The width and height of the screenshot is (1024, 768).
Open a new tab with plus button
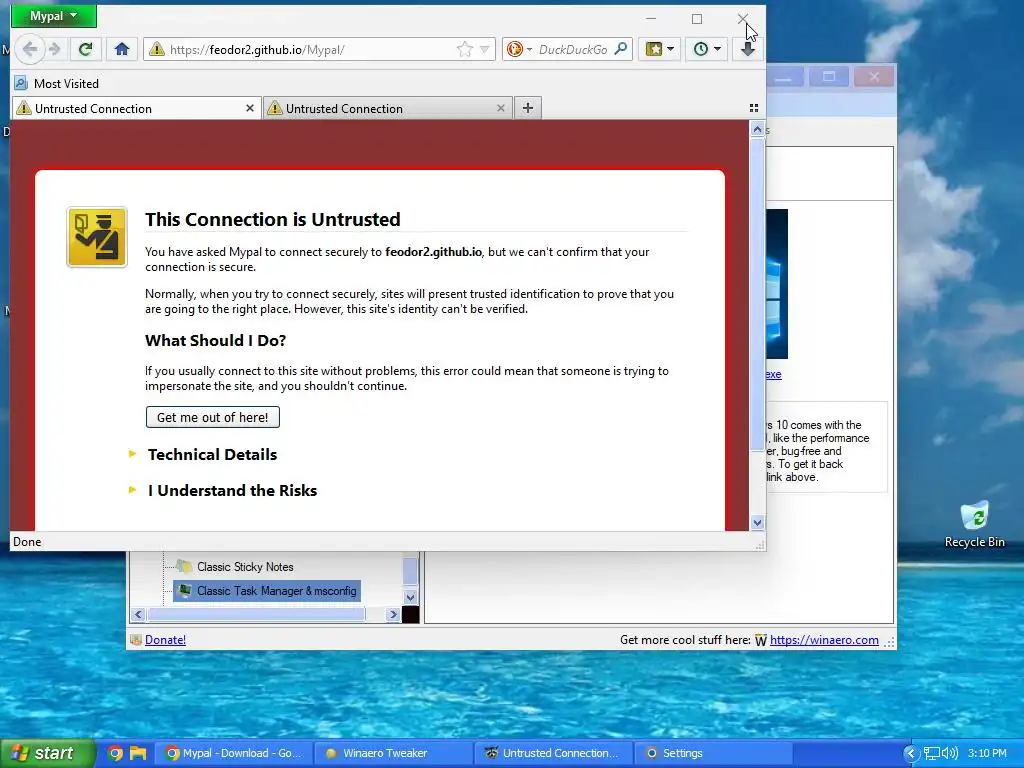click(x=528, y=108)
